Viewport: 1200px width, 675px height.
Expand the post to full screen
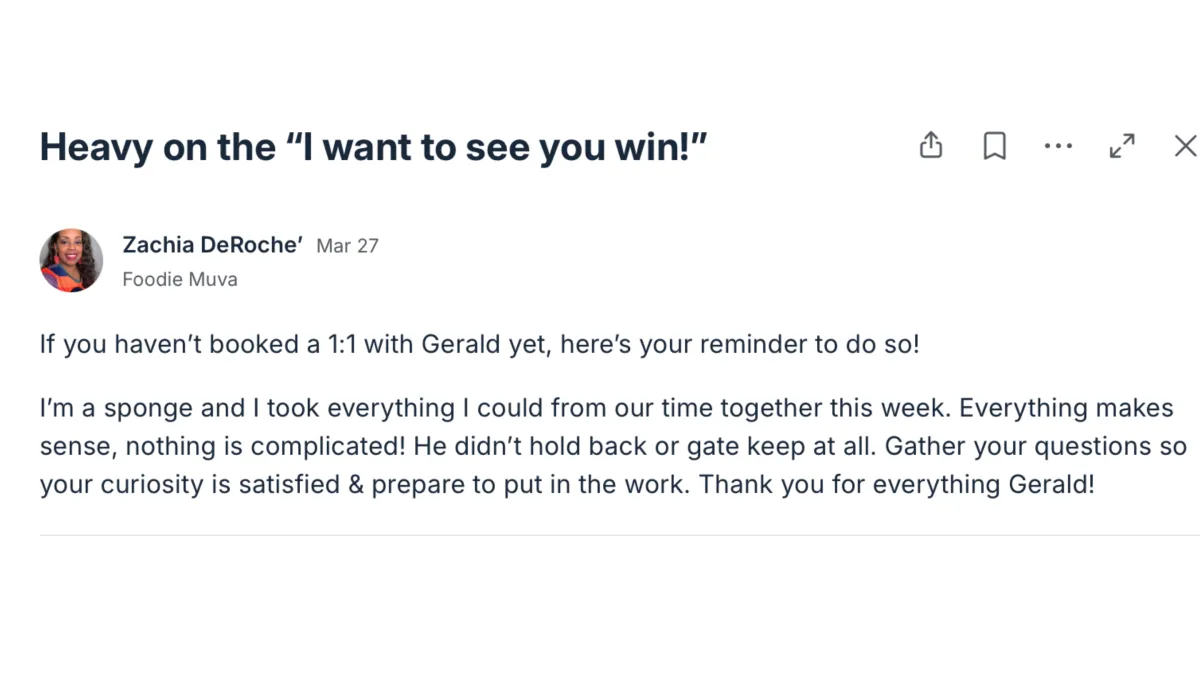[1122, 146]
